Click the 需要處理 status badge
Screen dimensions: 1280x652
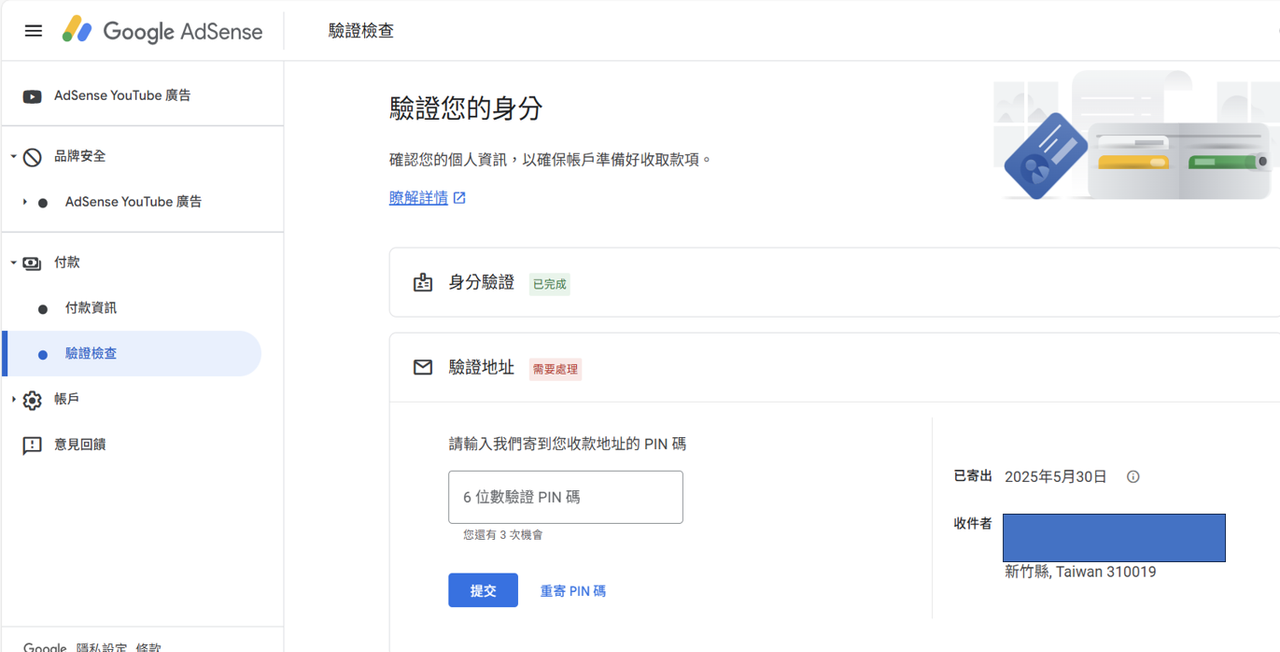(x=555, y=369)
